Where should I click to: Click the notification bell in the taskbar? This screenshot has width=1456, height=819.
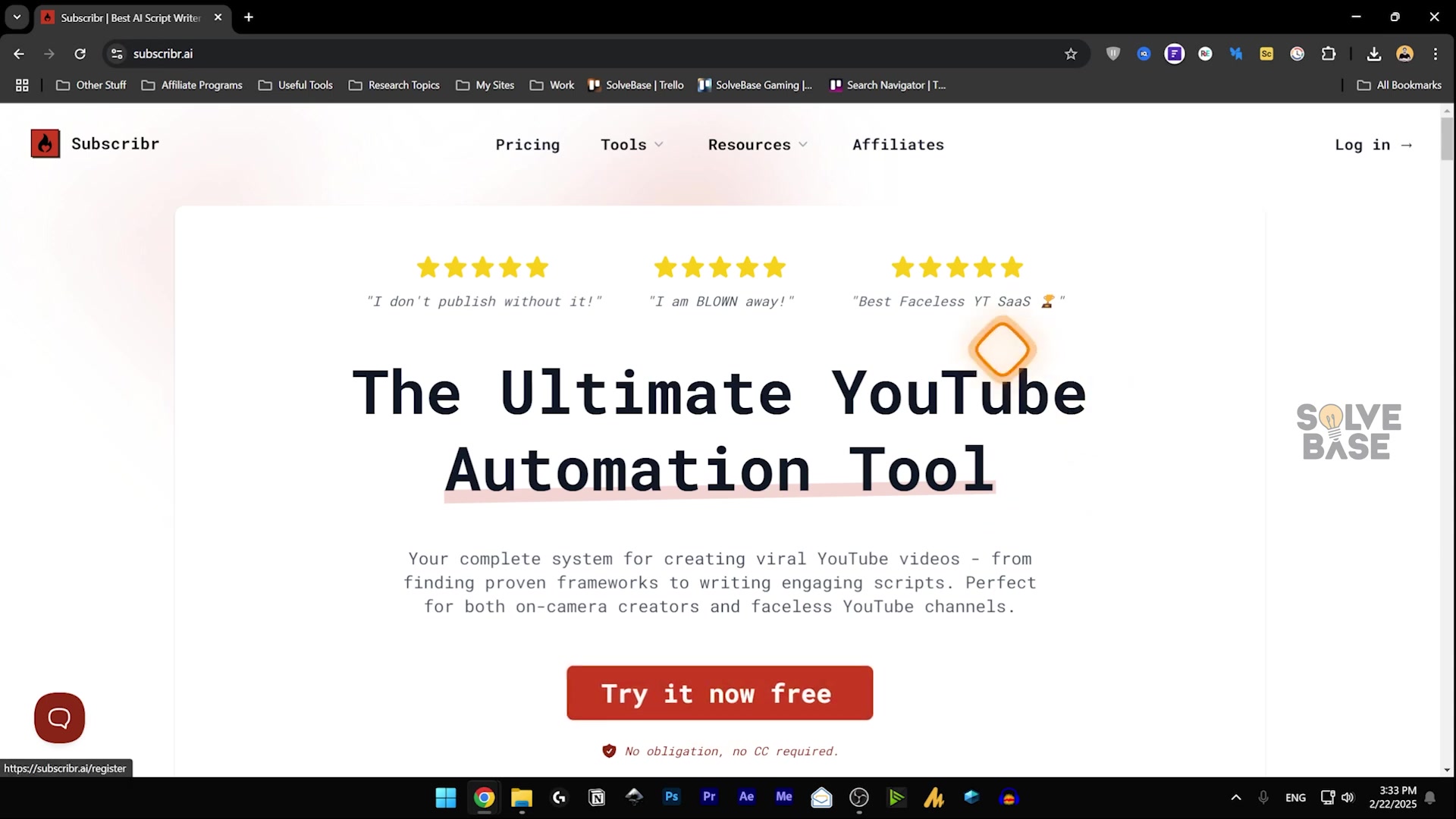pos(1429,797)
